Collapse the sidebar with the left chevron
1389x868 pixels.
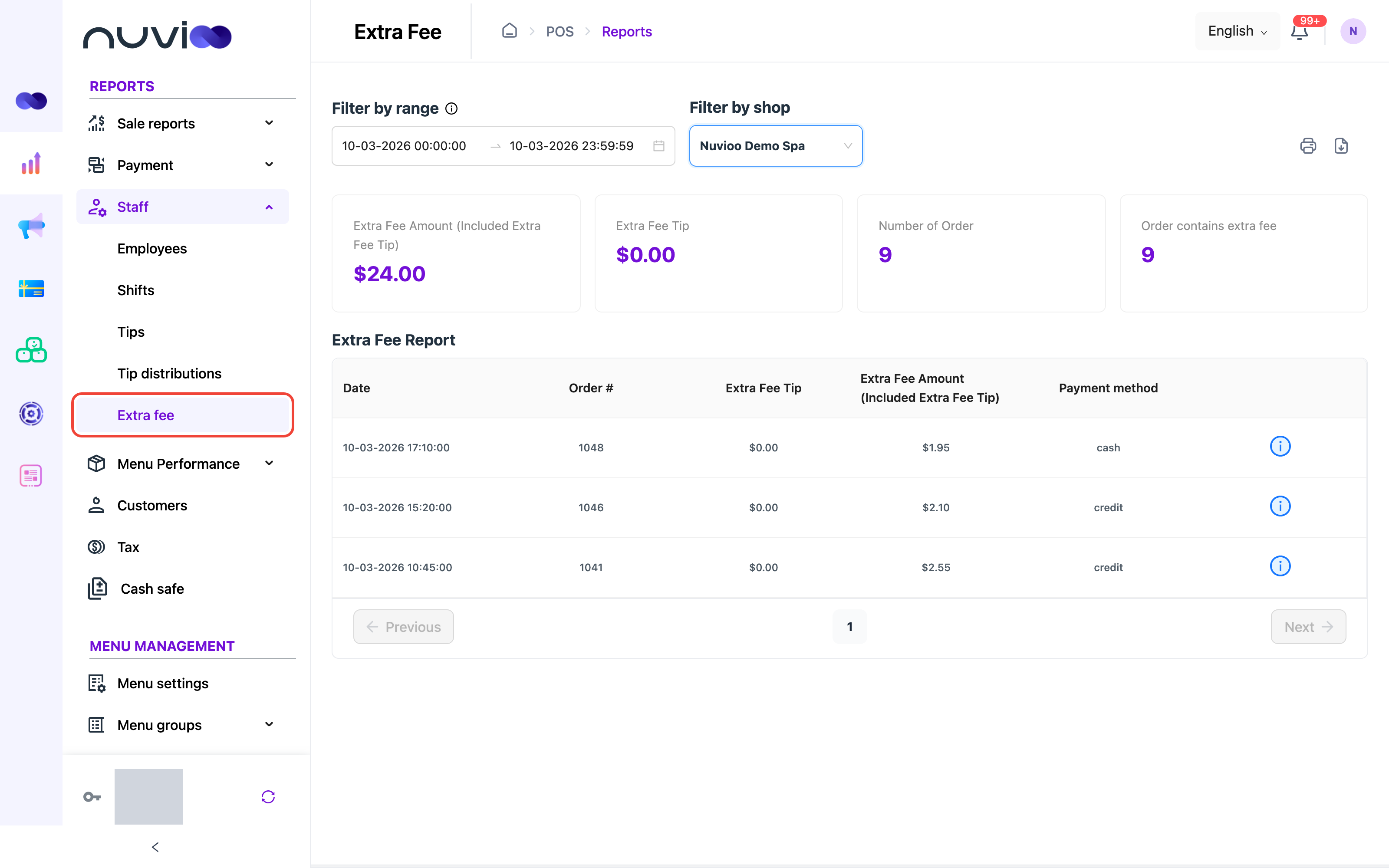[155, 847]
